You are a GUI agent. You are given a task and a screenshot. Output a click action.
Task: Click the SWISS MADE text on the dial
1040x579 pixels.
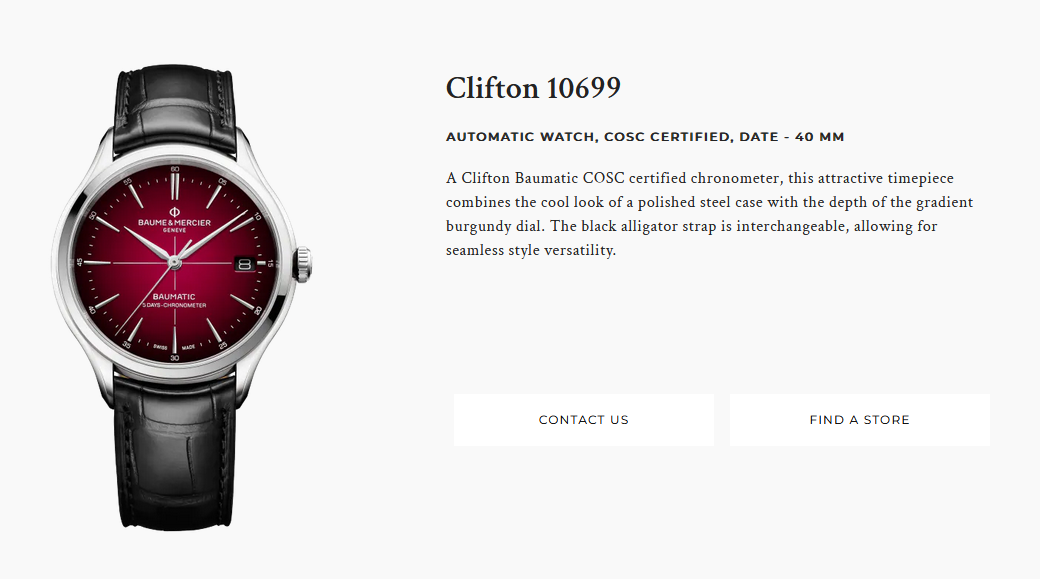[x=174, y=347]
